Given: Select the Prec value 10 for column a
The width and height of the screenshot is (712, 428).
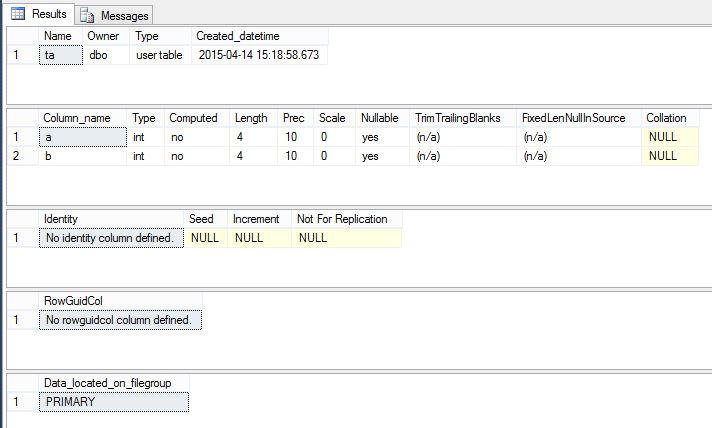Looking at the screenshot, I should [296, 137].
